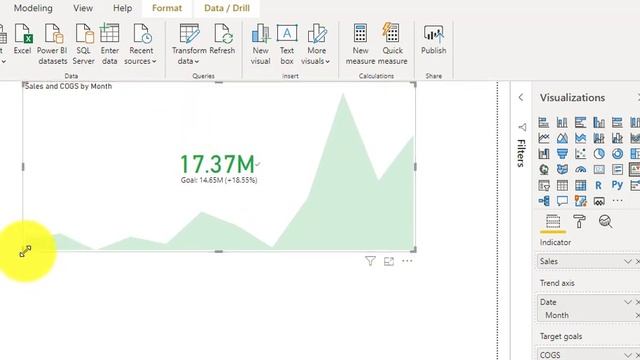Choose the stacked area chart visual
Viewport: 640px width, 360px height.
(580, 138)
